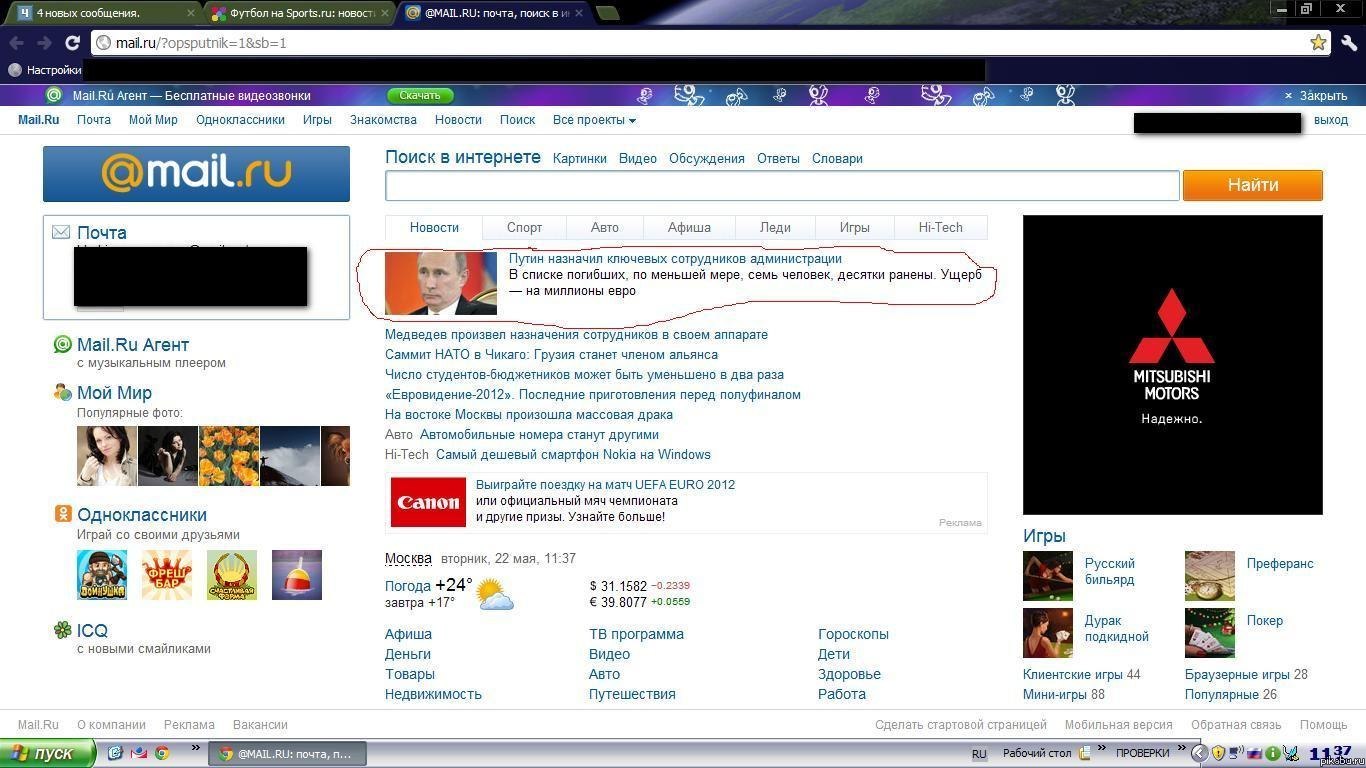Click RU language indicator in taskbar
Image resolution: width=1366 pixels, height=768 pixels.
pos(979,753)
